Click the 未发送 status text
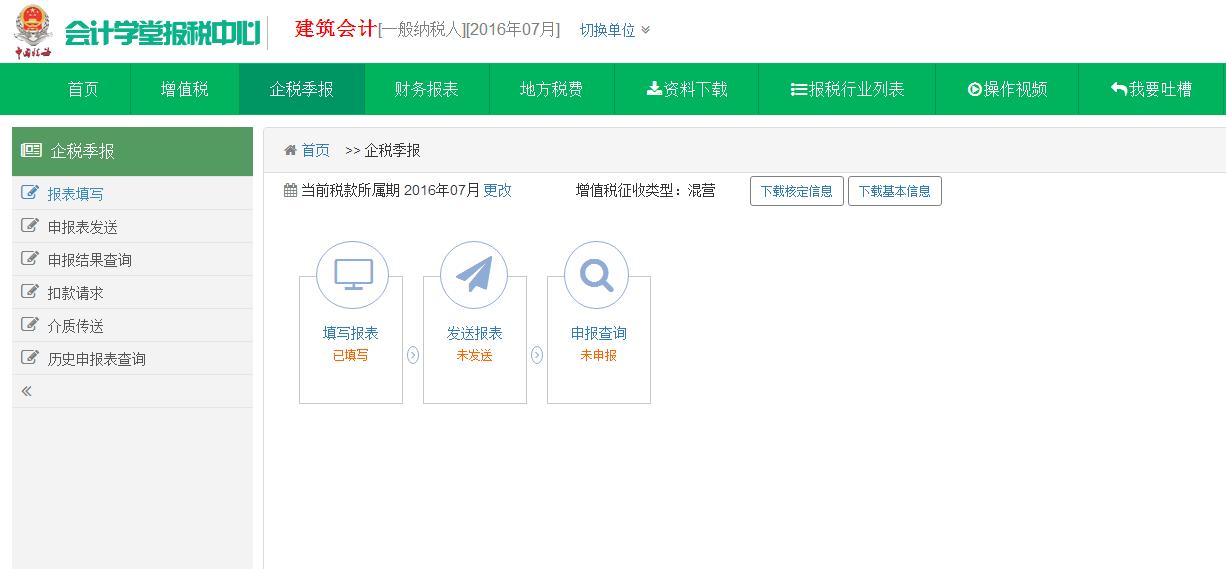Image resolution: width=1226 pixels, height=569 pixels. [474, 355]
